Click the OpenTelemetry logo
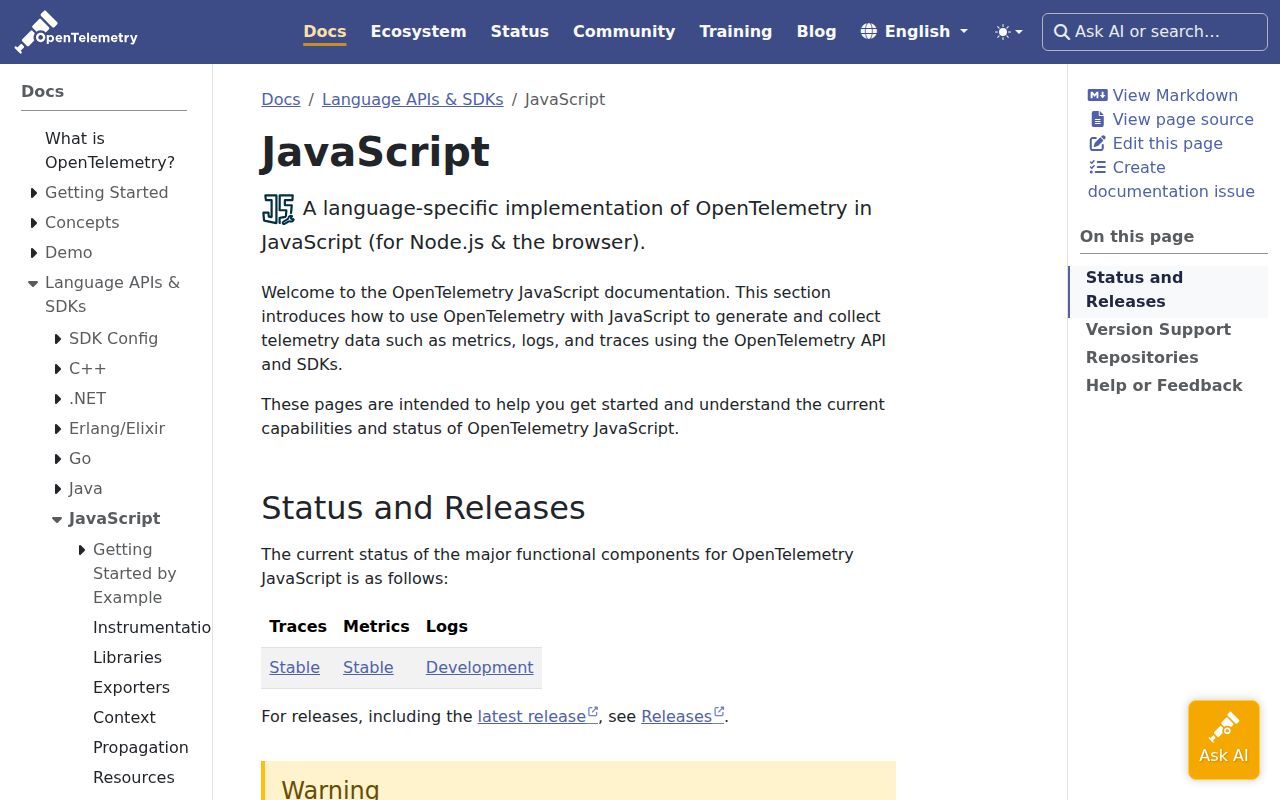 76,32
